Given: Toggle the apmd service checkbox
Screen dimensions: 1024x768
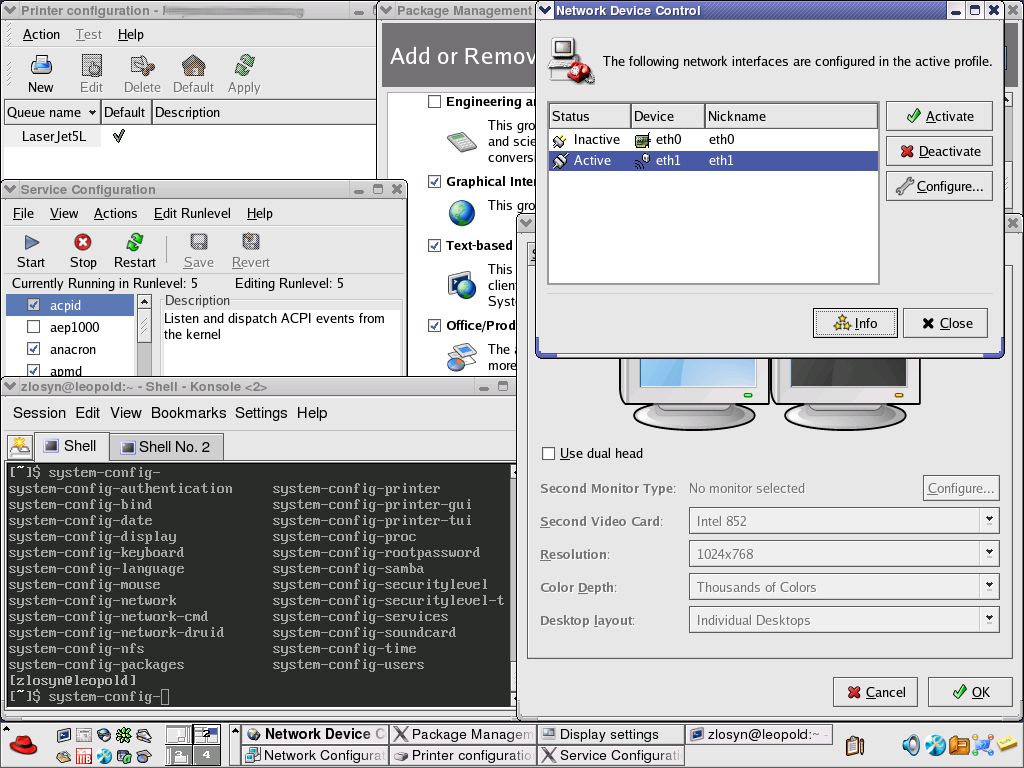Looking at the screenshot, I should coord(34,370).
